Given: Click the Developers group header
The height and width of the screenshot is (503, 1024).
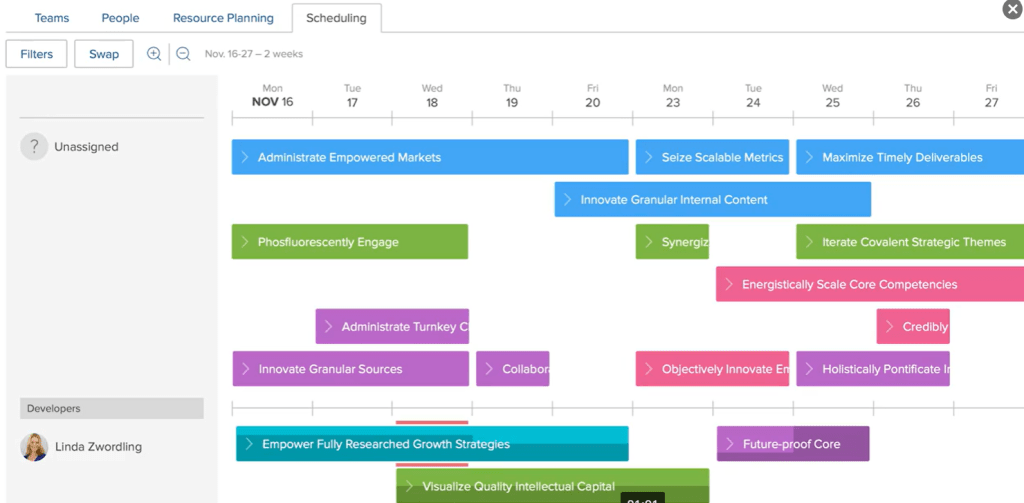Looking at the screenshot, I should (x=112, y=408).
